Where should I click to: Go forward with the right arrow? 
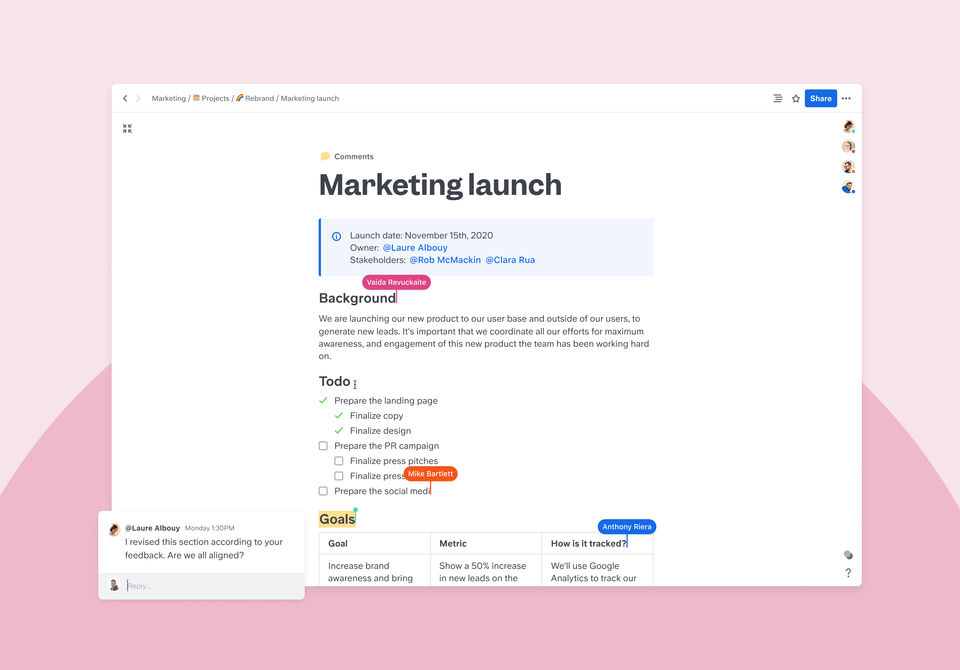pos(138,98)
